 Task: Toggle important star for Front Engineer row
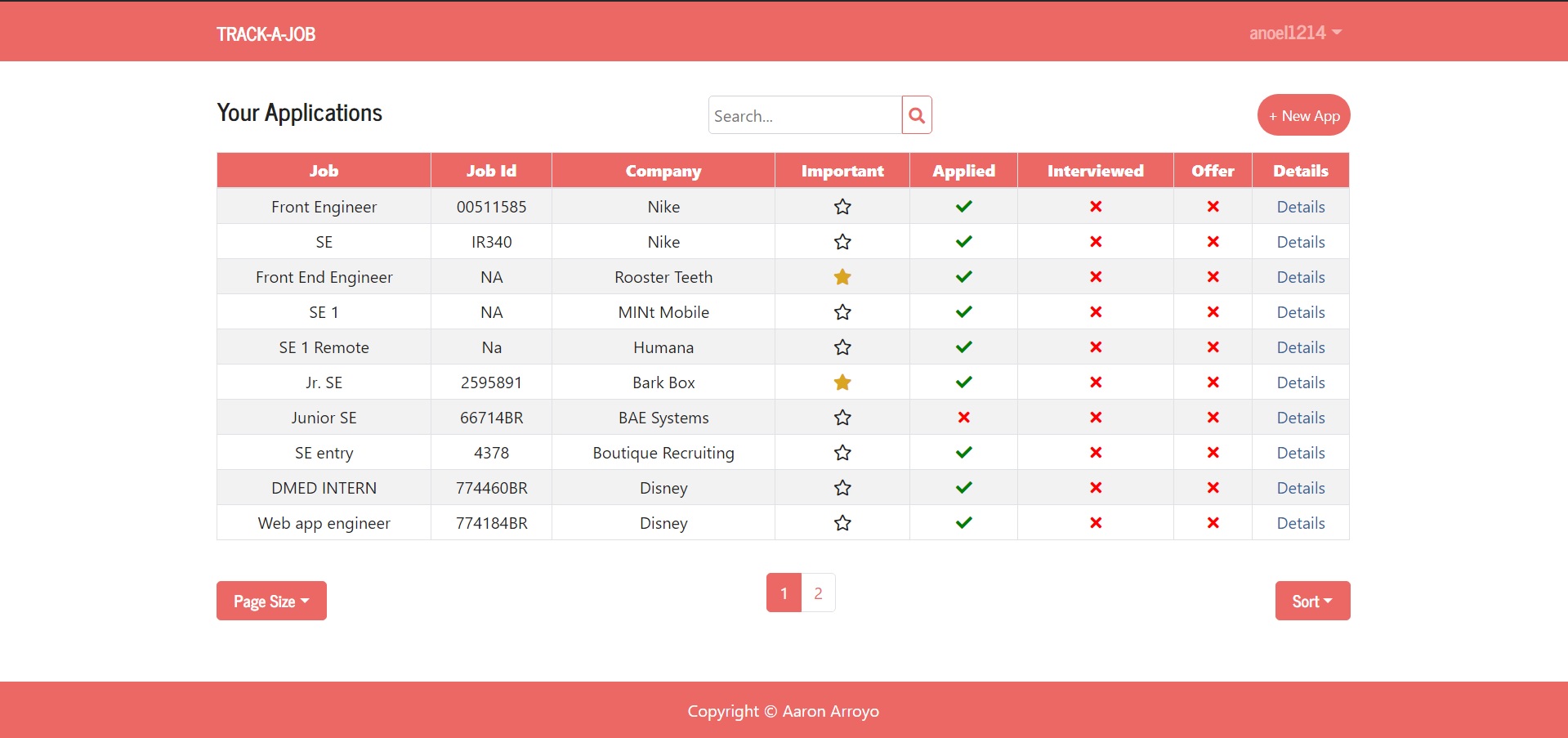tap(842, 207)
